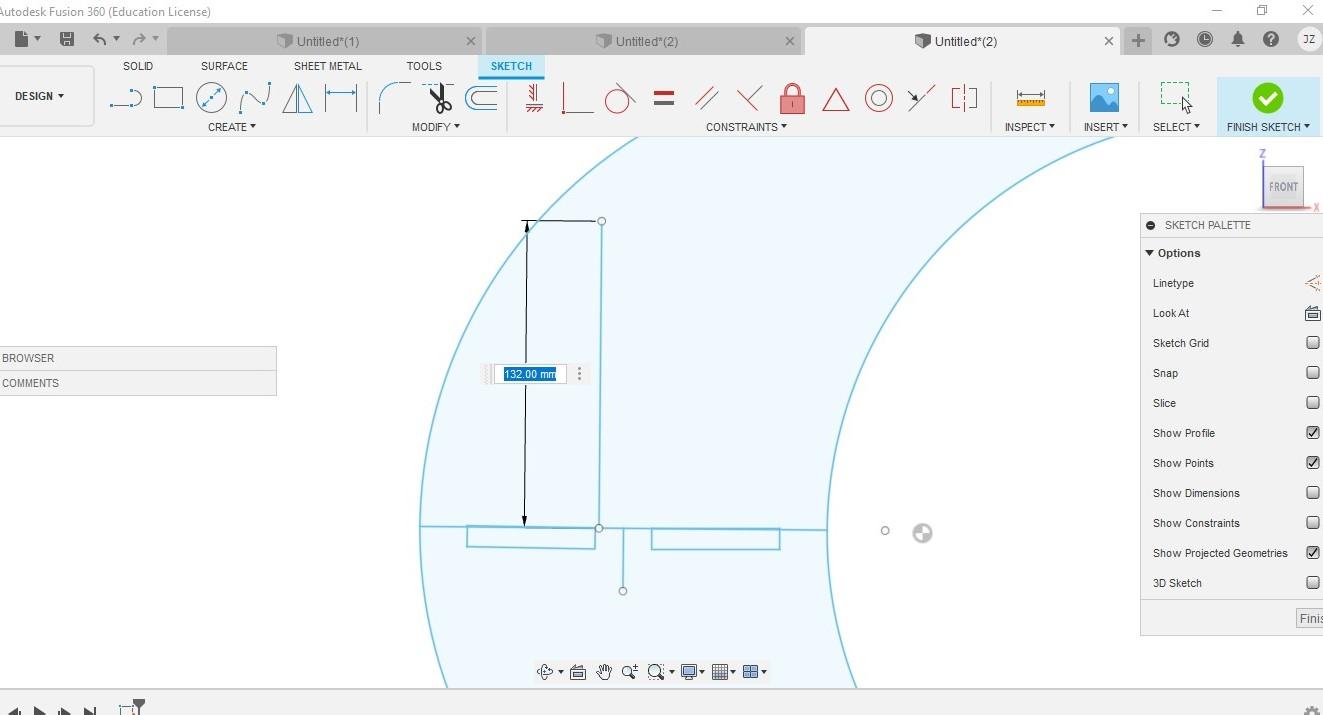The height and width of the screenshot is (715, 1323).
Task: Enable Show Constraints checkbox
Action: [x=1312, y=523]
